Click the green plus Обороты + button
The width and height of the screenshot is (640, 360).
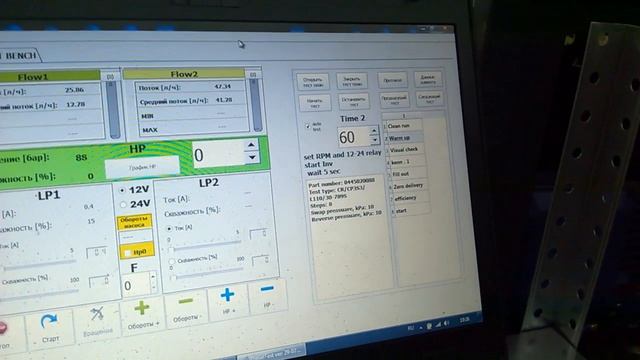(x=143, y=314)
